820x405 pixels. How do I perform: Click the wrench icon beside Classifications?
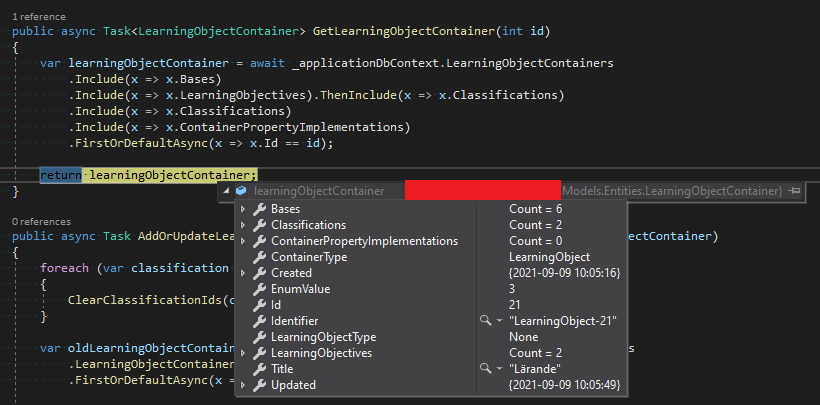pos(259,225)
